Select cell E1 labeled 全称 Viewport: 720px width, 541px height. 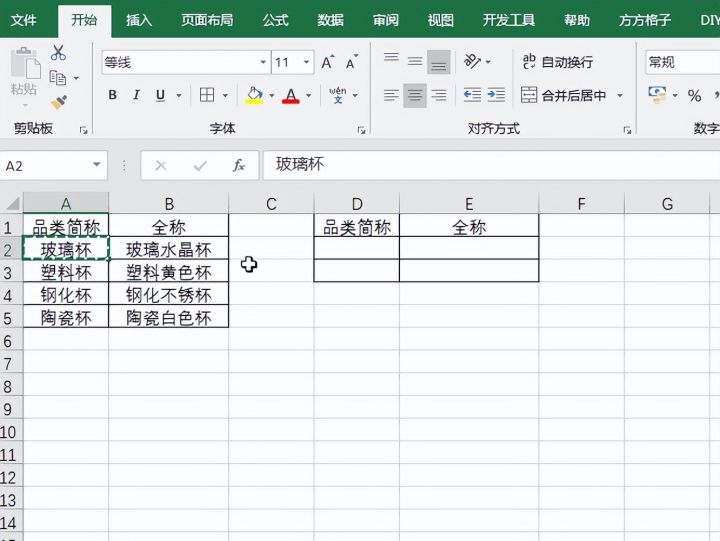(x=469, y=226)
